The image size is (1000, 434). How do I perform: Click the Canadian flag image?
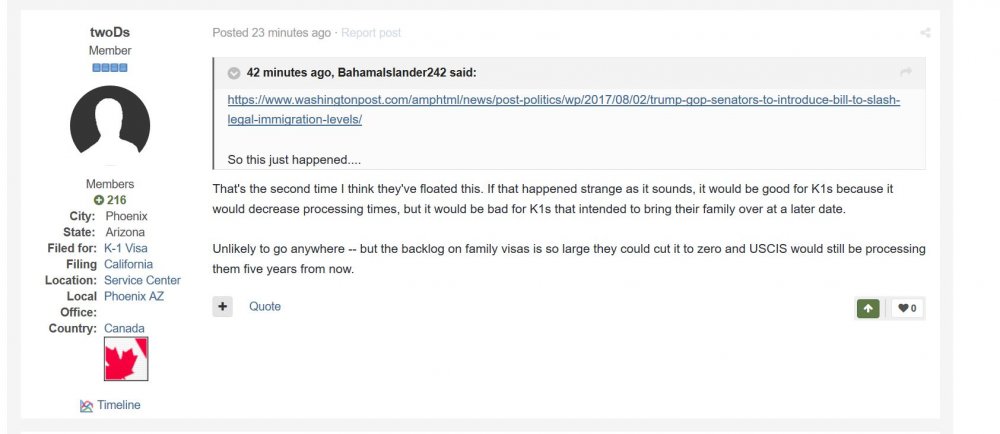[126, 359]
